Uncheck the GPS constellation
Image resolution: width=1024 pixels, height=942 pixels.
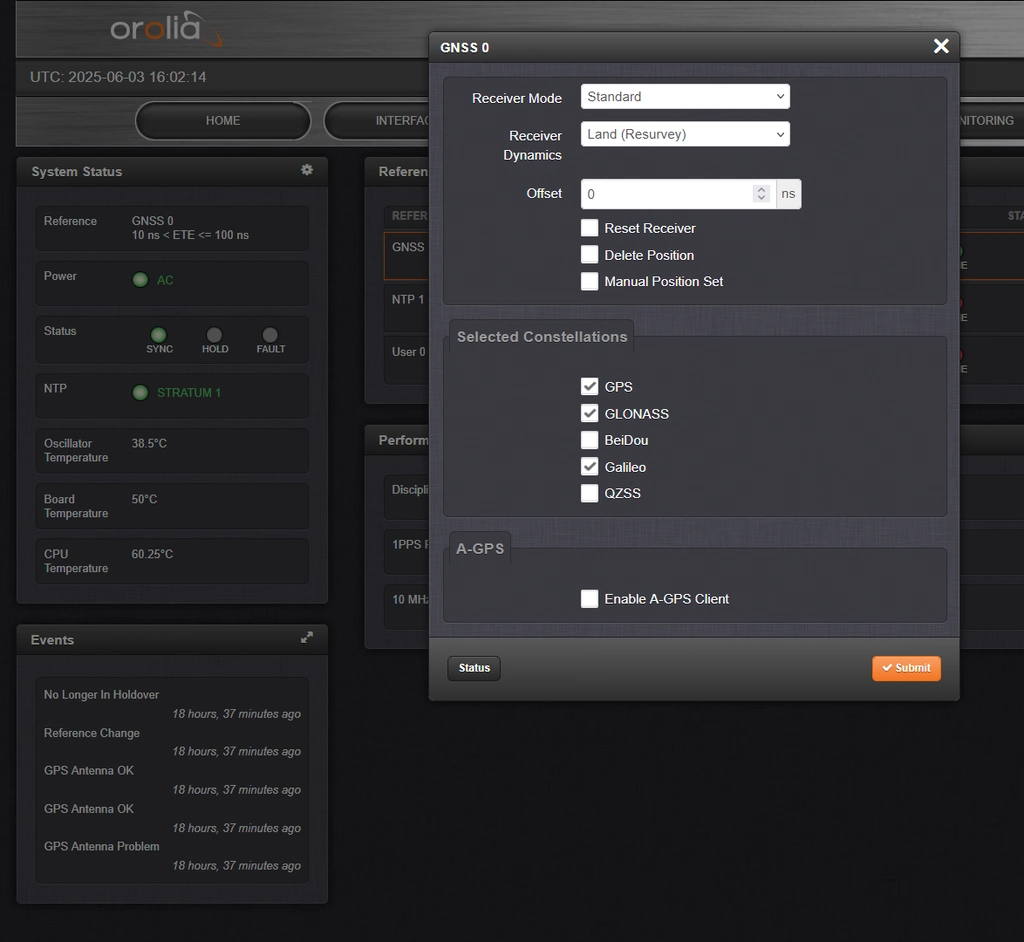590,387
